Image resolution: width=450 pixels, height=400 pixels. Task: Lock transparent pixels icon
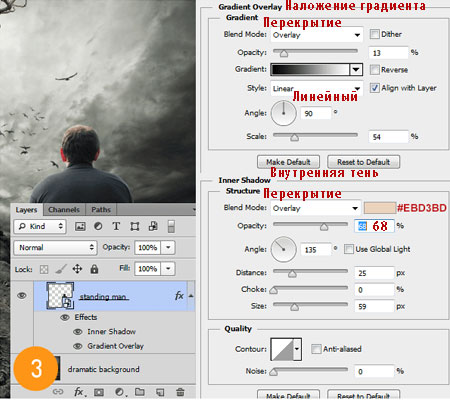[44, 269]
